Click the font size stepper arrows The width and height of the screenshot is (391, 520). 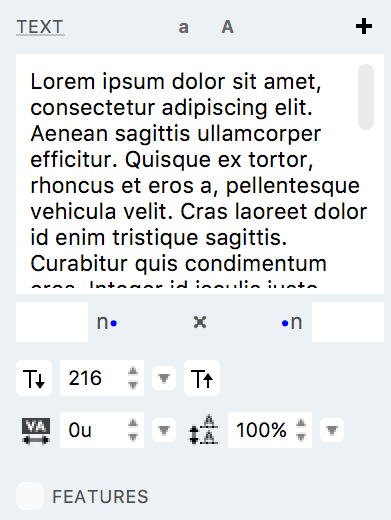click(133, 378)
